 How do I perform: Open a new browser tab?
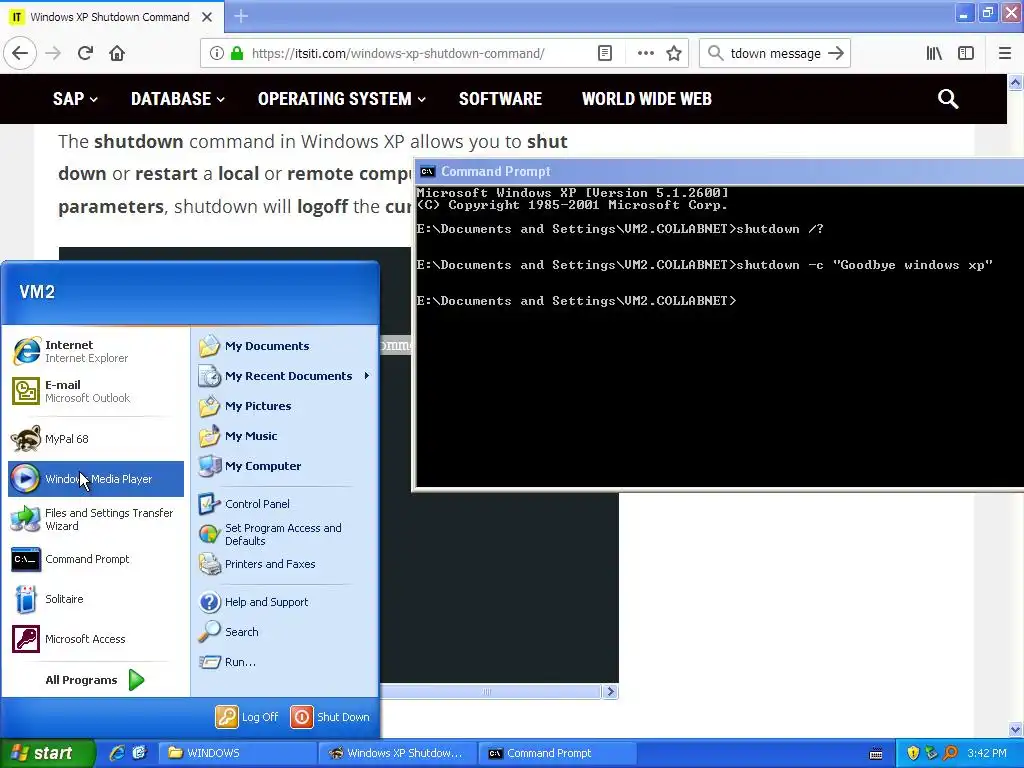point(241,16)
